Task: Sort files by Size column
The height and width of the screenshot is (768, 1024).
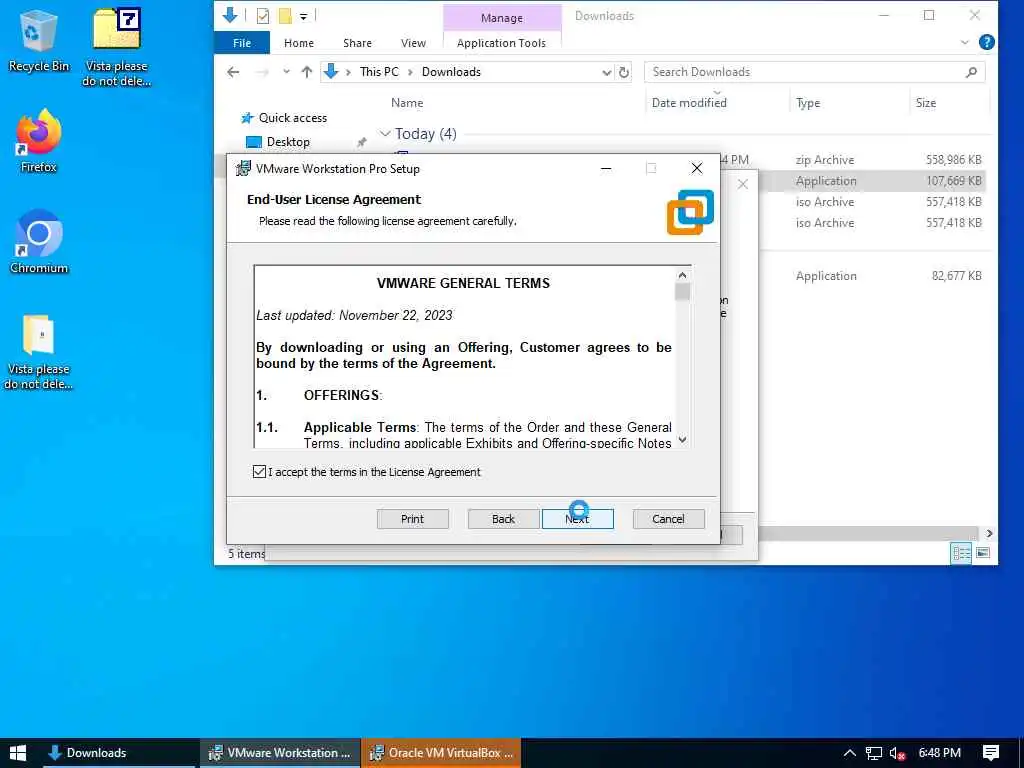Action: coord(925,103)
